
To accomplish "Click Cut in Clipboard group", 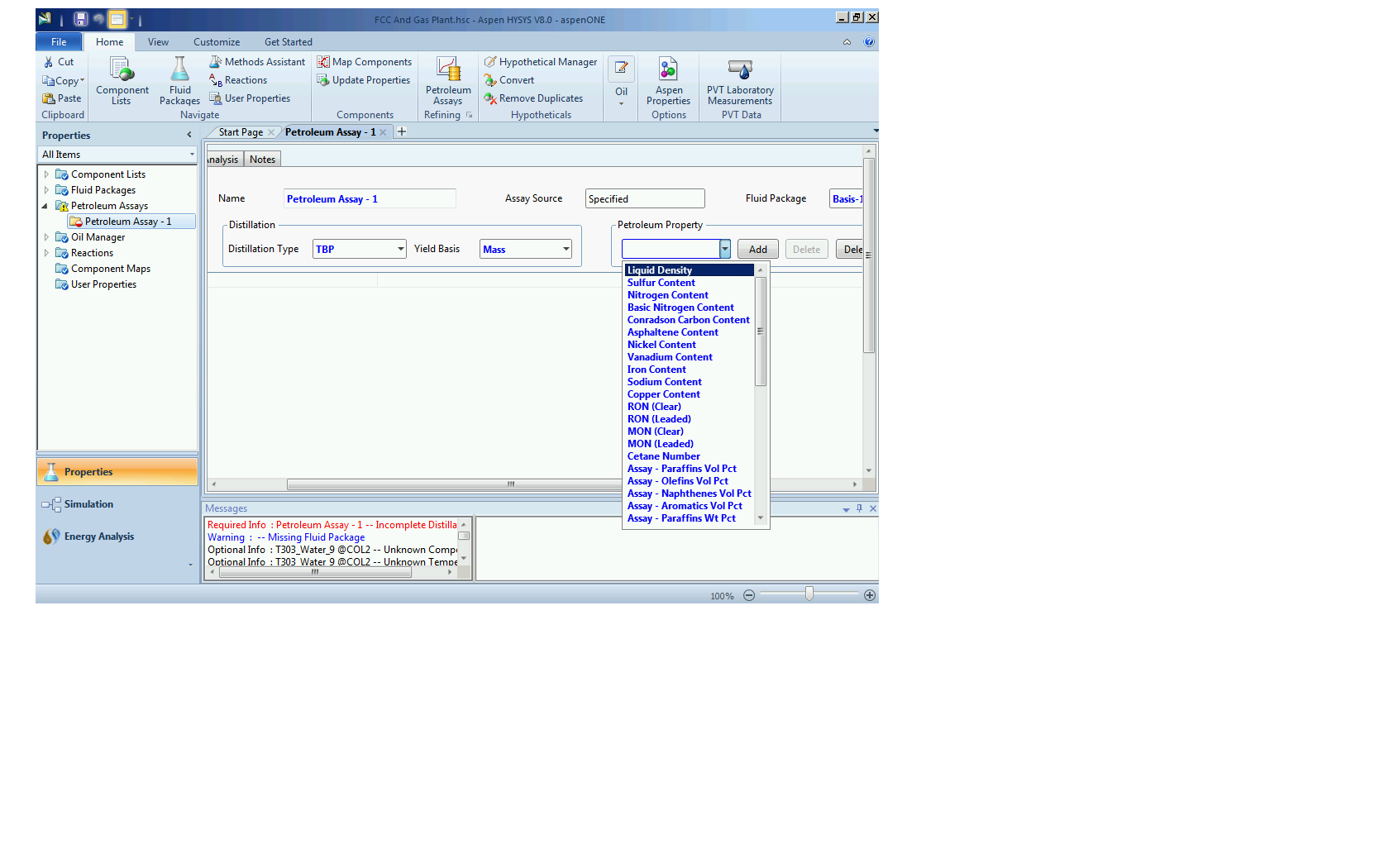I will coord(59,62).
